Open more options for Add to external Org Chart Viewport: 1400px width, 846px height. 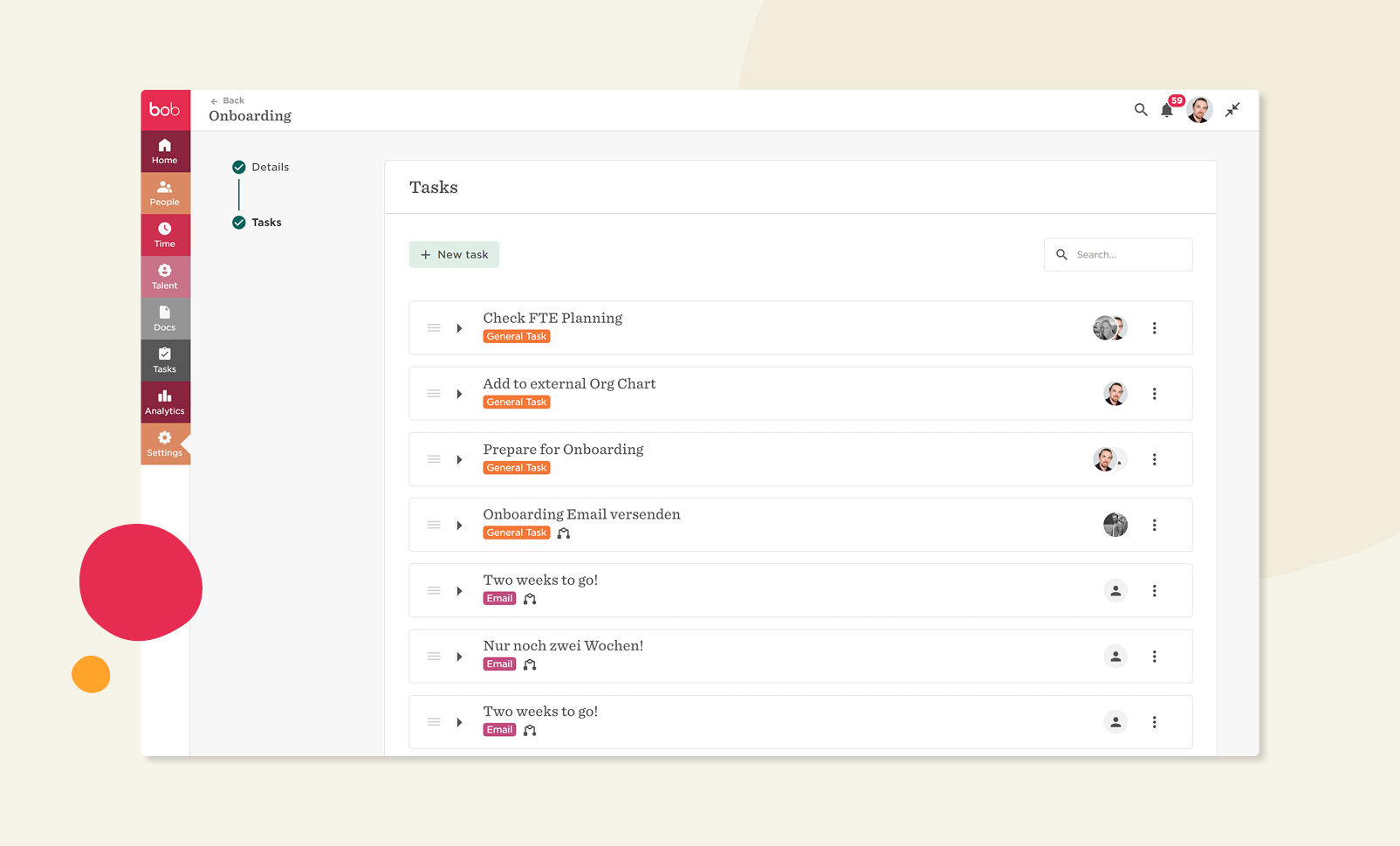(x=1154, y=394)
